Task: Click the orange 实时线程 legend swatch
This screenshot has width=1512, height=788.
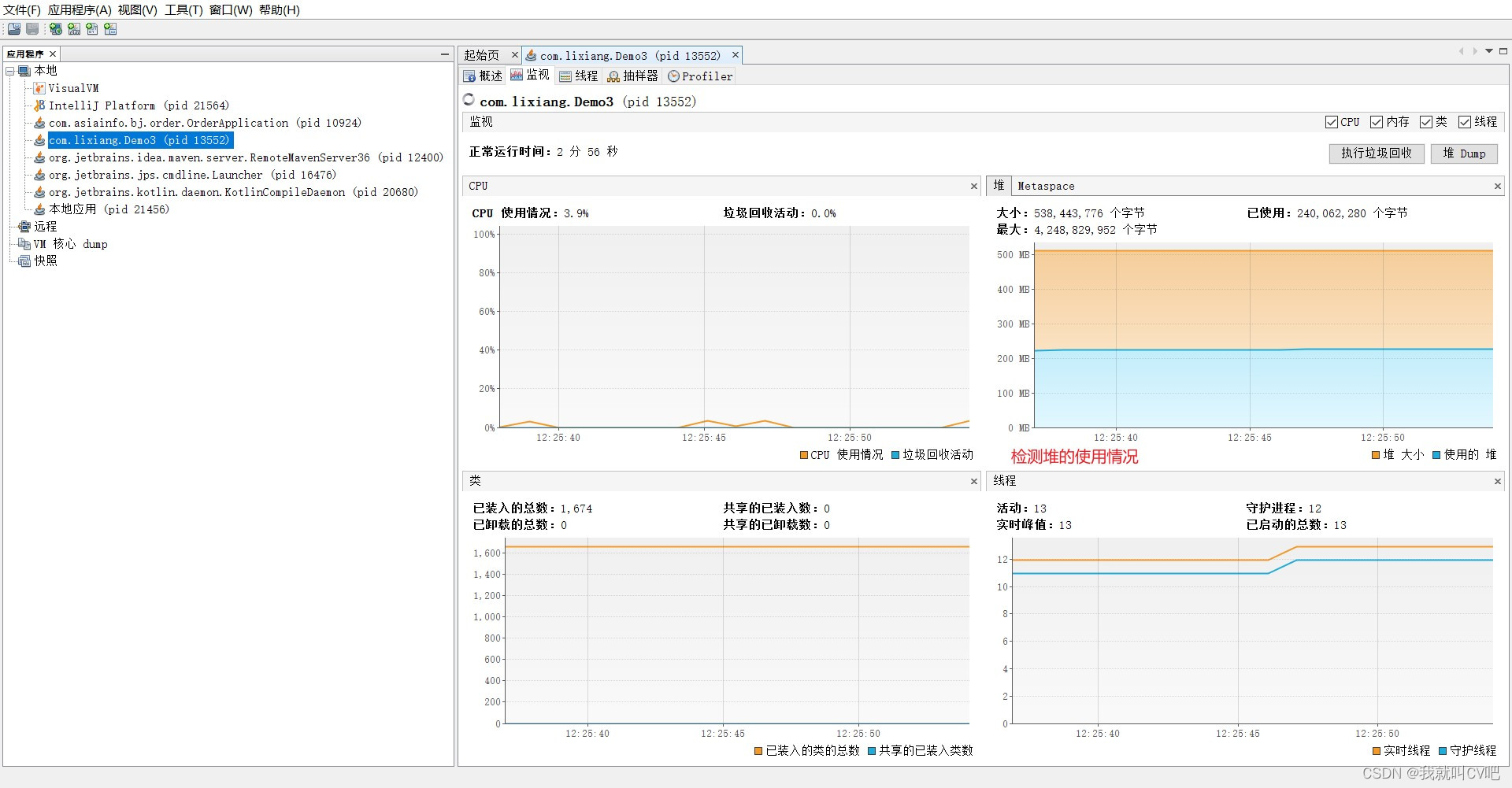Action: click(1377, 751)
